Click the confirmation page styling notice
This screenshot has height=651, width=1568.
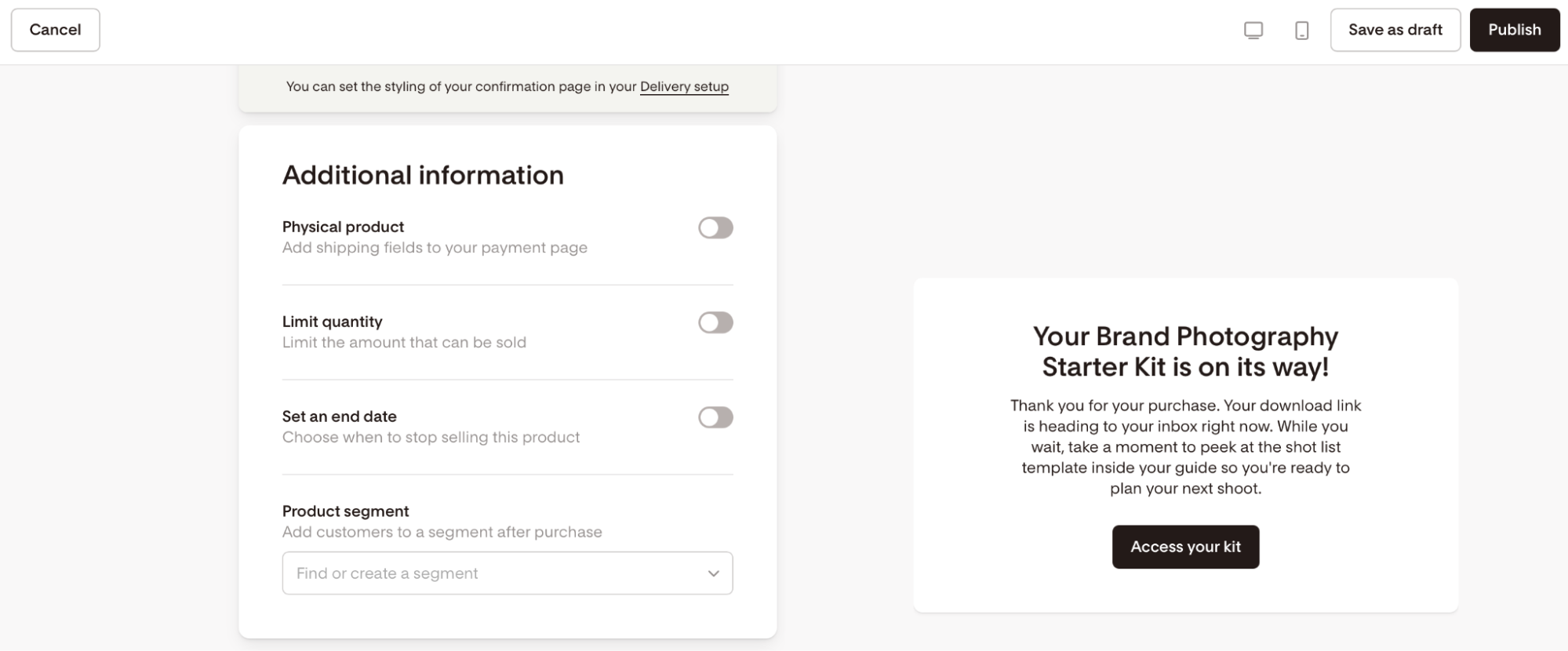click(x=508, y=86)
